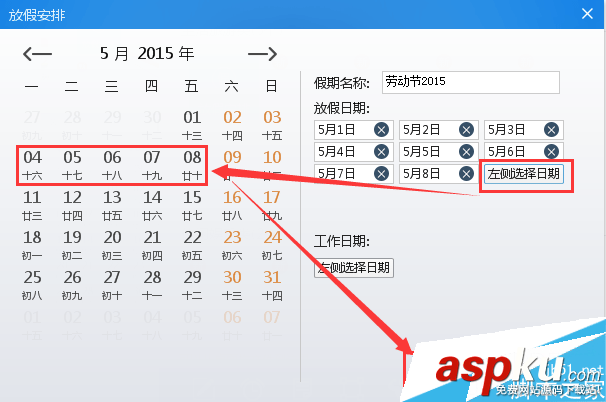Viewport: 606px width, 402px height.
Task: Select Saturday May 16 in the calendar
Action: click(232, 205)
